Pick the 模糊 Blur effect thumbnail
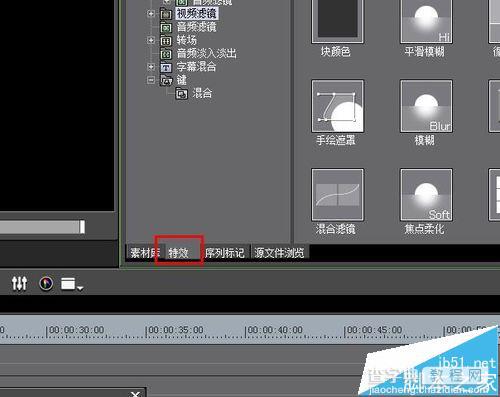The width and height of the screenshot is (500, 397). coord(426,106)
